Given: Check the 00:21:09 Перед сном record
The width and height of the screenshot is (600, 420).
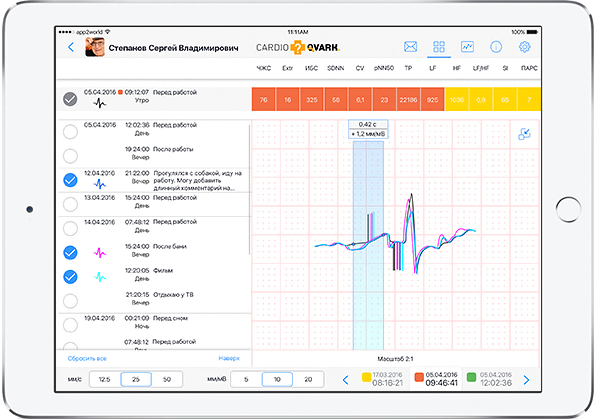Looking at the screenshot, I should coord(70,325).
